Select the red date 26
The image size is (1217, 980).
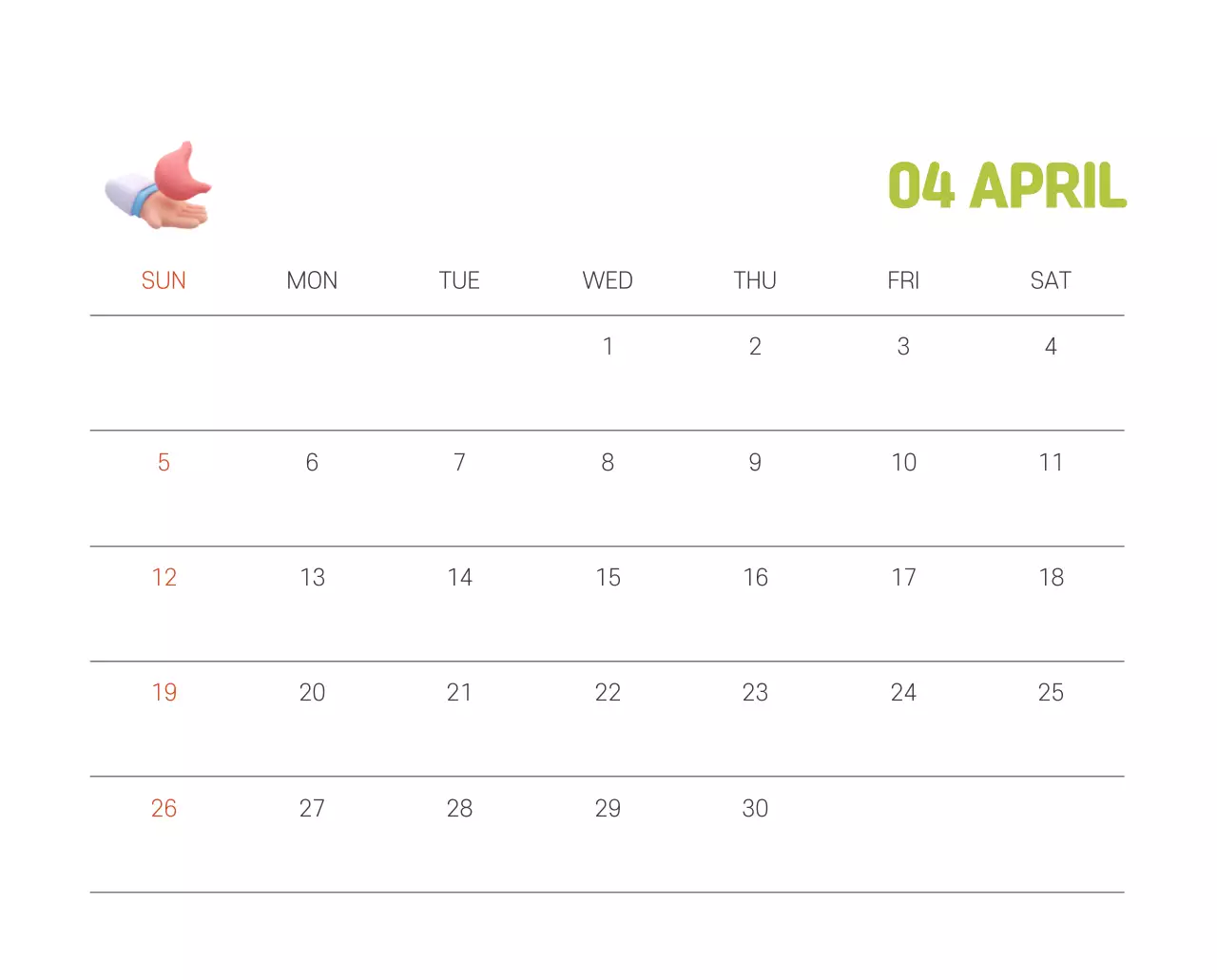click(x=164, y=809)
